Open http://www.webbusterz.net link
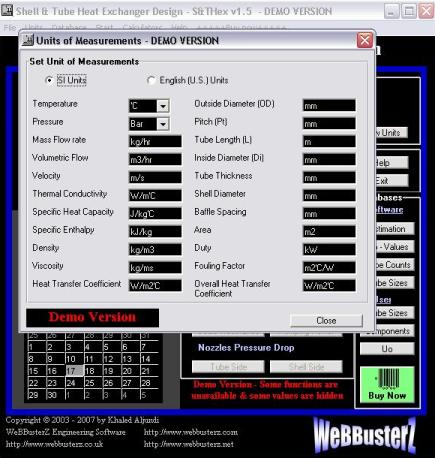The width and height of the screenshot is (435, 458). tap(189, 444)
